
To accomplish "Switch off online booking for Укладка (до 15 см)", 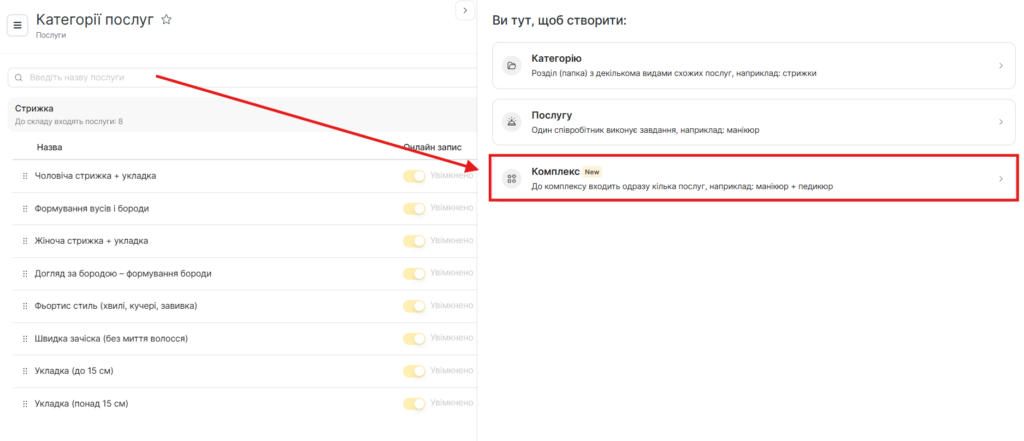I will tap(414, 371).
